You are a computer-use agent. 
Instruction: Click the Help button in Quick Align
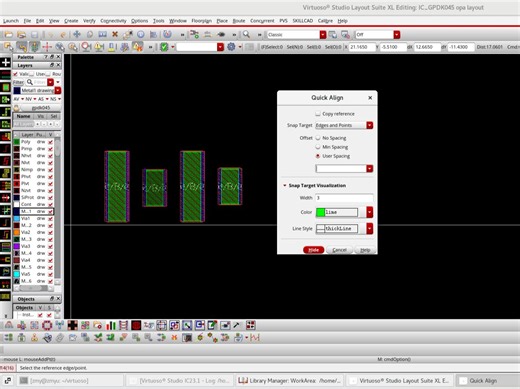[365, 250]
